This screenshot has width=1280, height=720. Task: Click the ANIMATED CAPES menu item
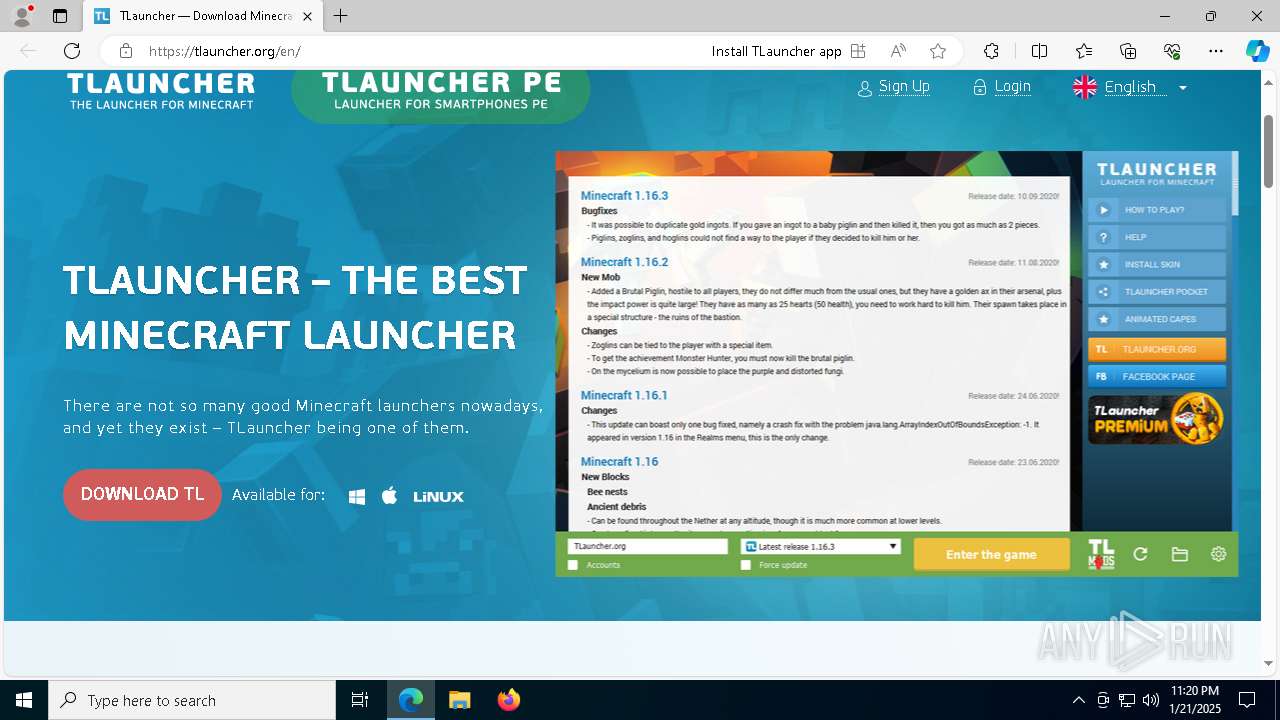tap(1157, 319)
